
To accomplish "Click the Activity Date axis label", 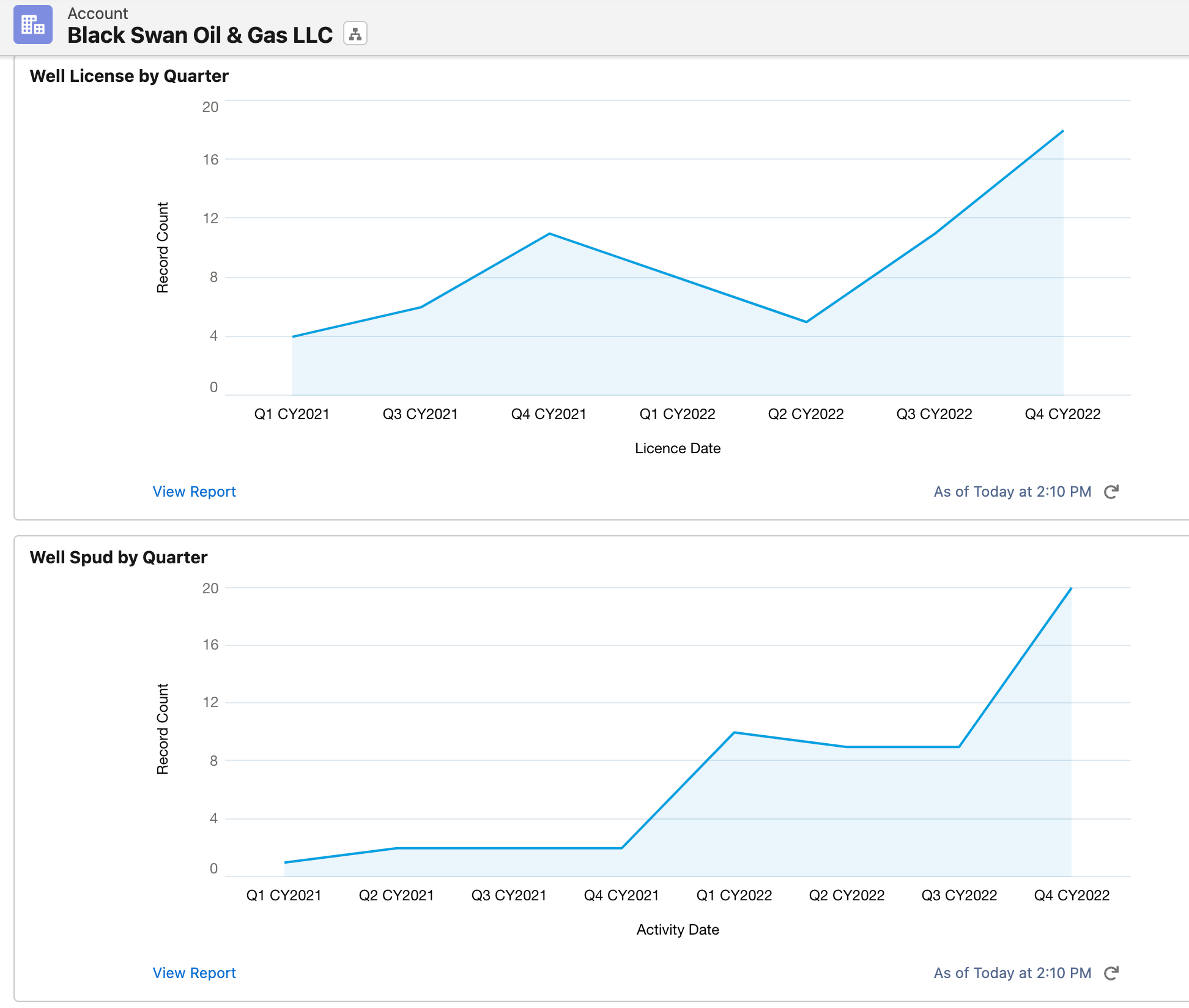I will 678,930.
